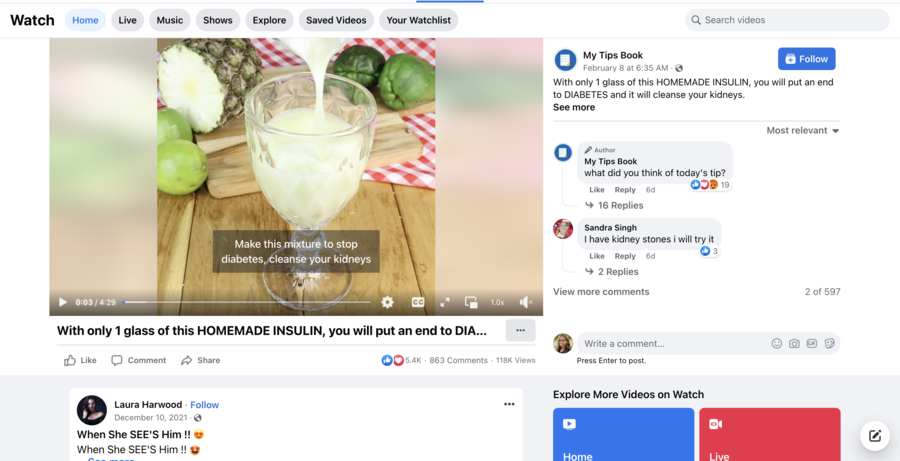Click the February 8 post timestamp
900x461 pixels.
(626, 68)
